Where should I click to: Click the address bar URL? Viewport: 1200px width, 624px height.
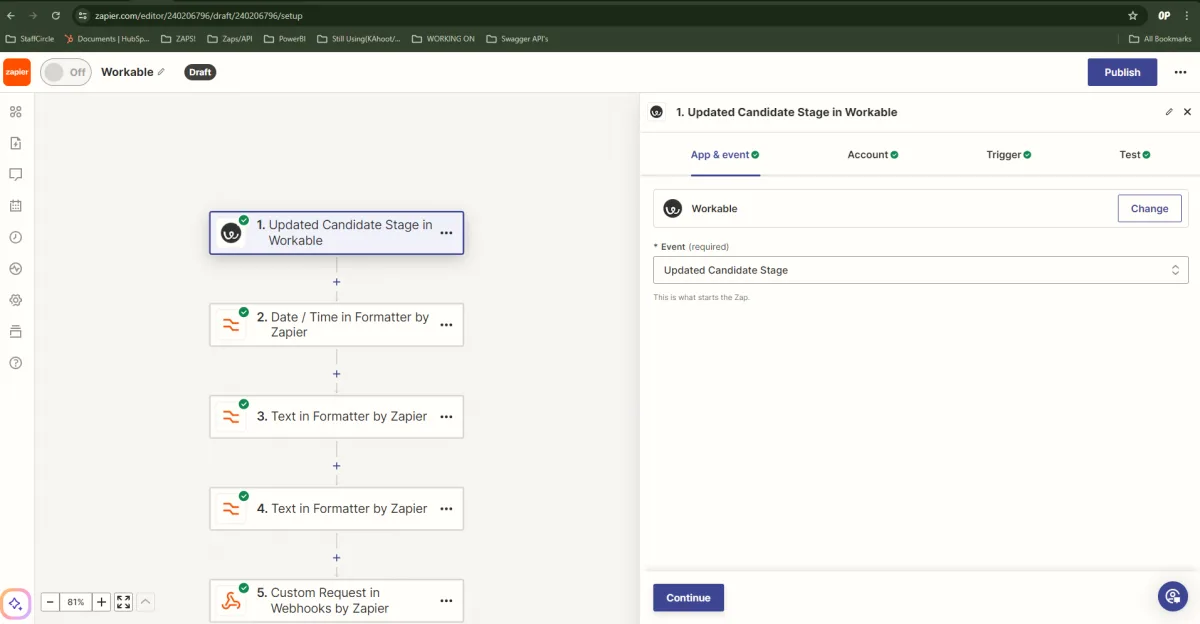pyautogui.click(x=200, y=16)
